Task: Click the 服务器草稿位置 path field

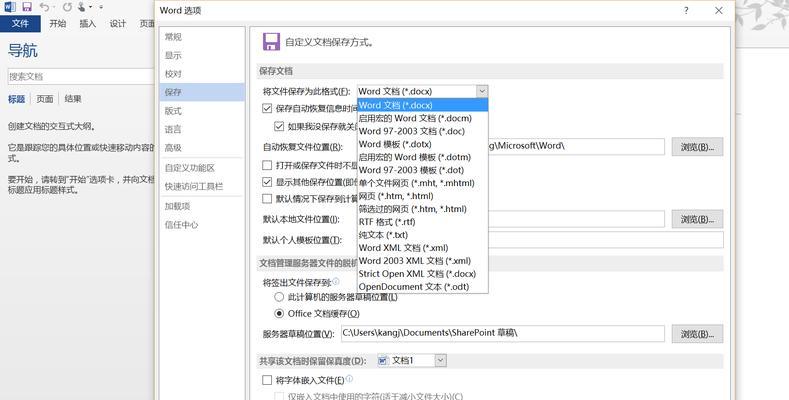Action: click(503, 334)
